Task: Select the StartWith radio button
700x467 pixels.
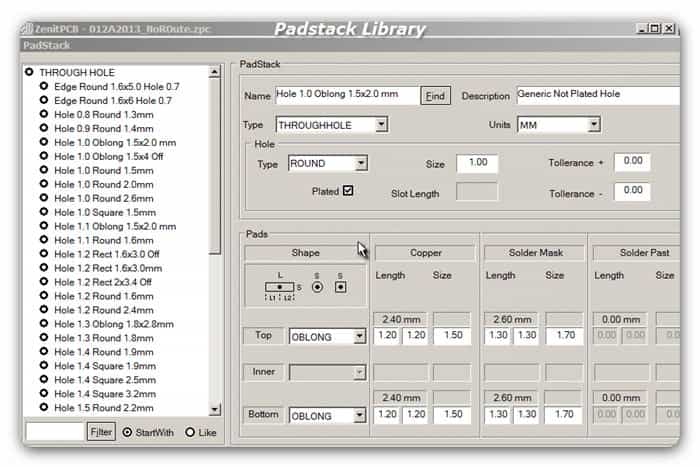Action: point(127,432)
